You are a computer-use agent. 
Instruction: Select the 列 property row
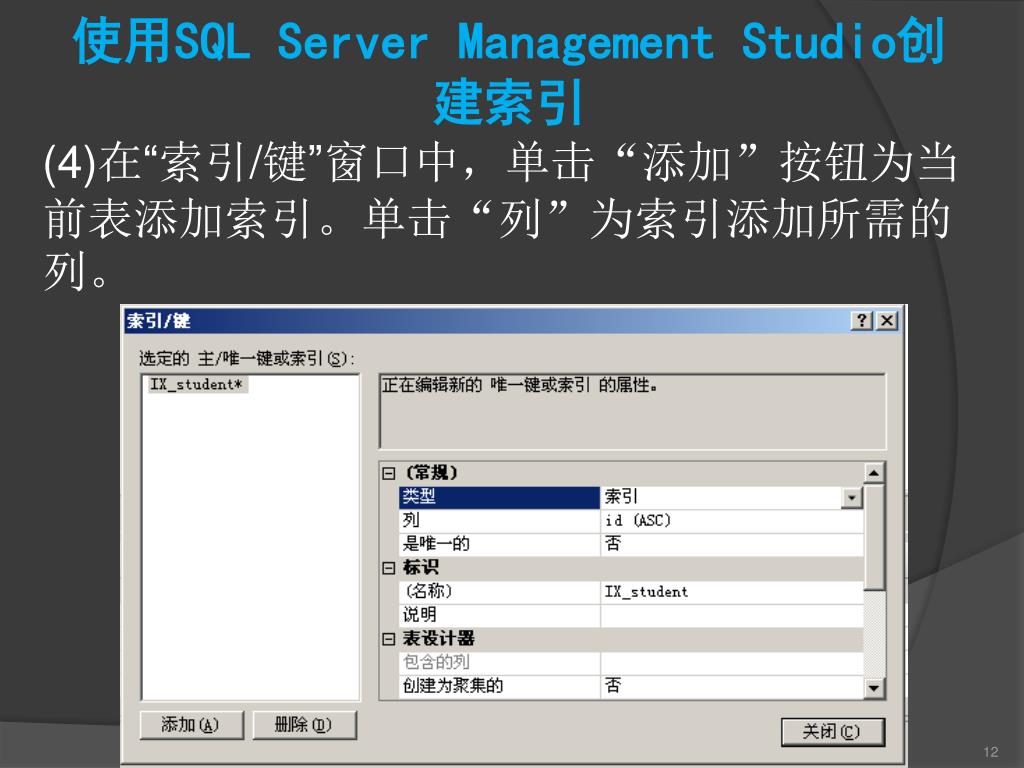(499, 520)
